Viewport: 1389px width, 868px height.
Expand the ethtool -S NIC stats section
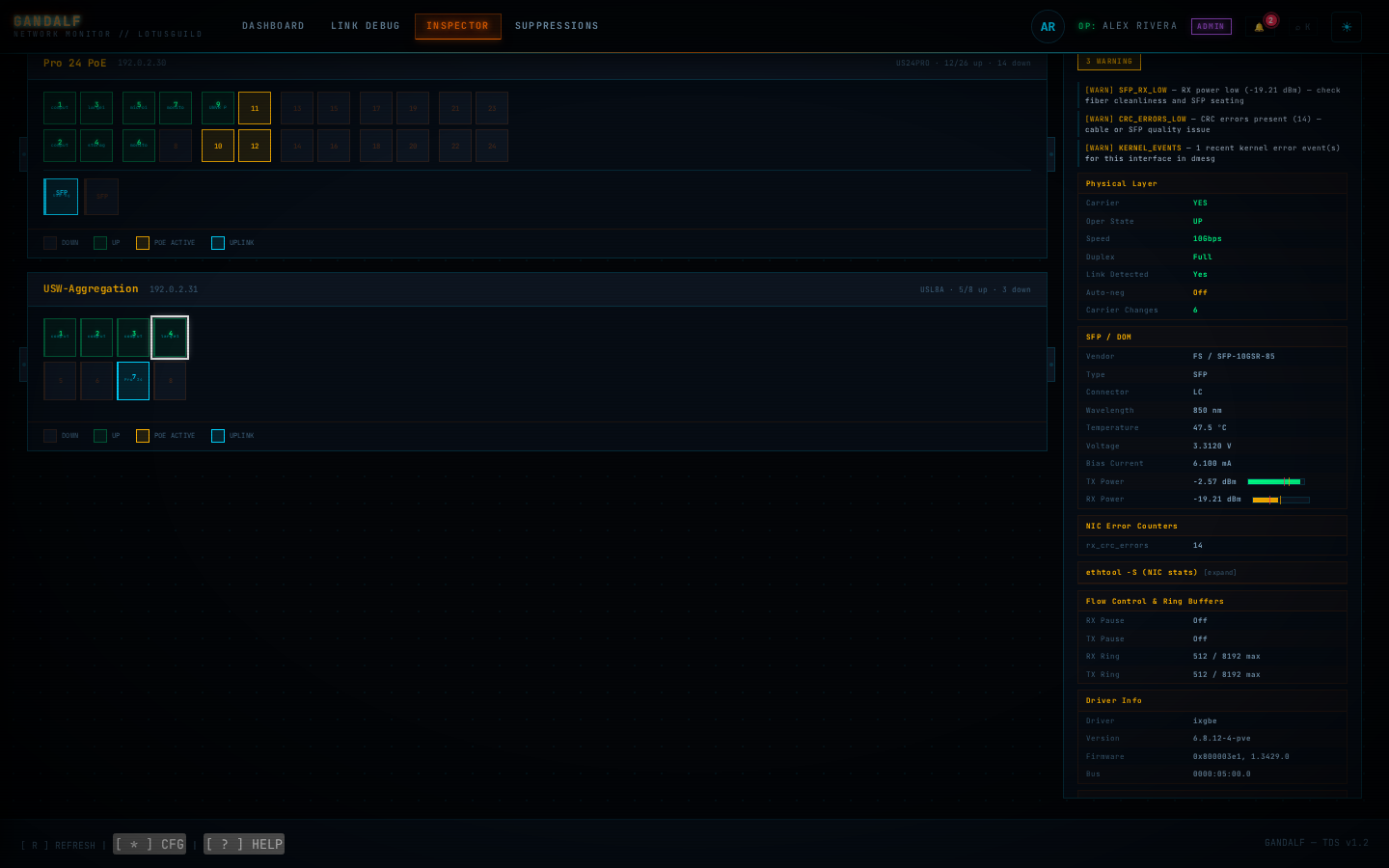1212,573
